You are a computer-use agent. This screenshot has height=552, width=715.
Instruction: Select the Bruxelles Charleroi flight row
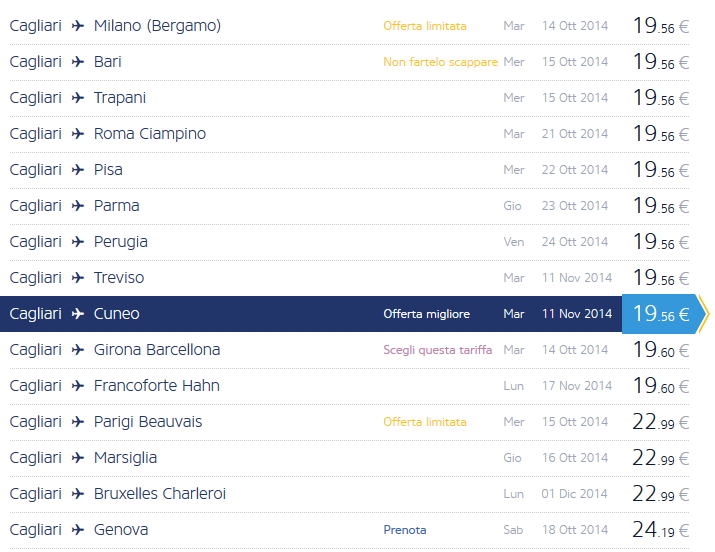coord(160,494)
